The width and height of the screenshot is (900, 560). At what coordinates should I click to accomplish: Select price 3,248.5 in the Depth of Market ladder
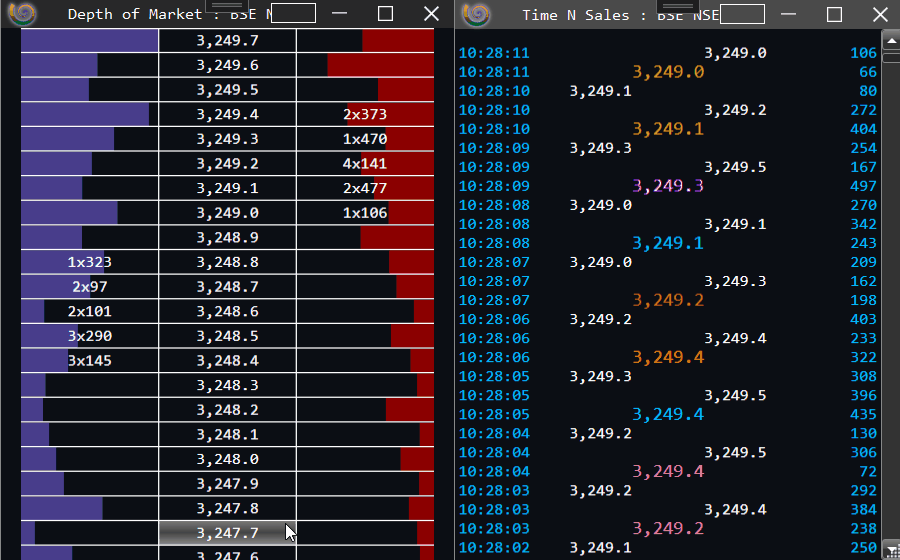coord(227,336)
